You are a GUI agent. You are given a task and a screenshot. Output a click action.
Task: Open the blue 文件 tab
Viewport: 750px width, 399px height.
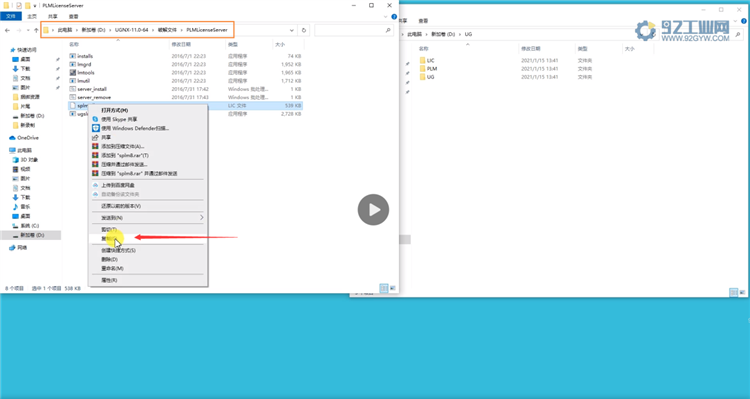pyautogui.click(x=11, y=17)
